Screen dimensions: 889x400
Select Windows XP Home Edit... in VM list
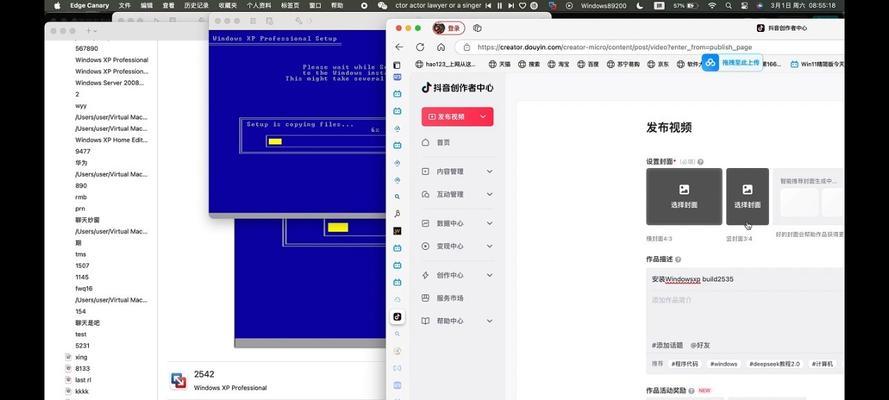pos(109,140)
